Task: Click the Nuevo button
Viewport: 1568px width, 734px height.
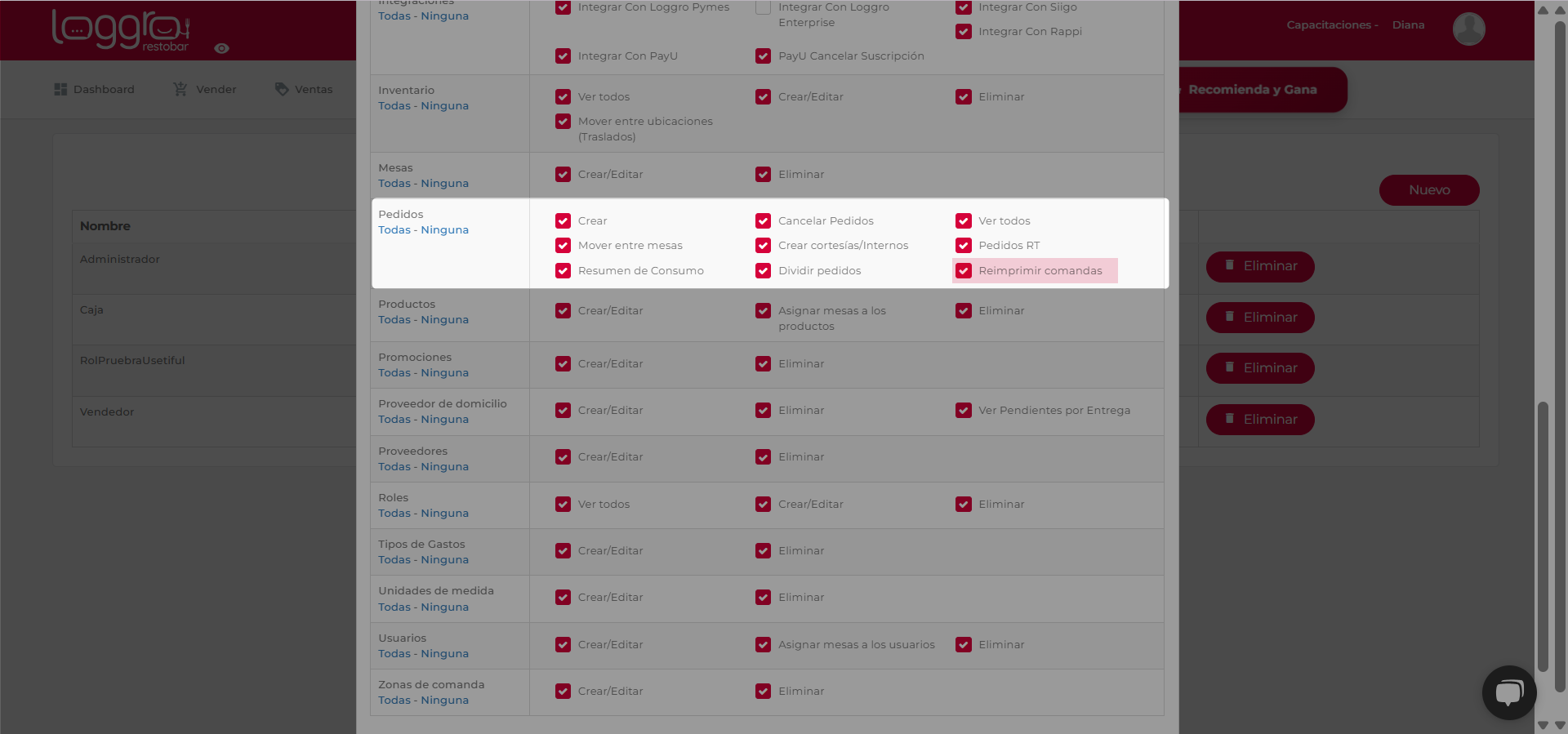Action: 1429,190
